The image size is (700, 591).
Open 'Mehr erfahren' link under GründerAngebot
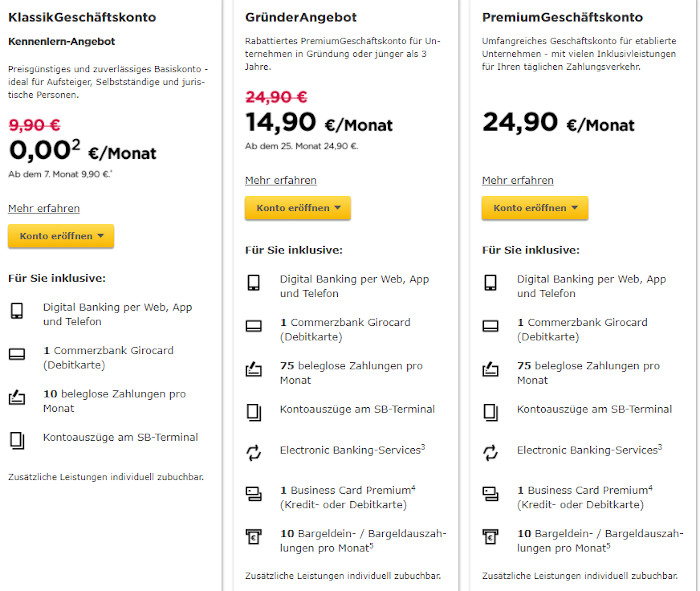(x=281, y=180)
